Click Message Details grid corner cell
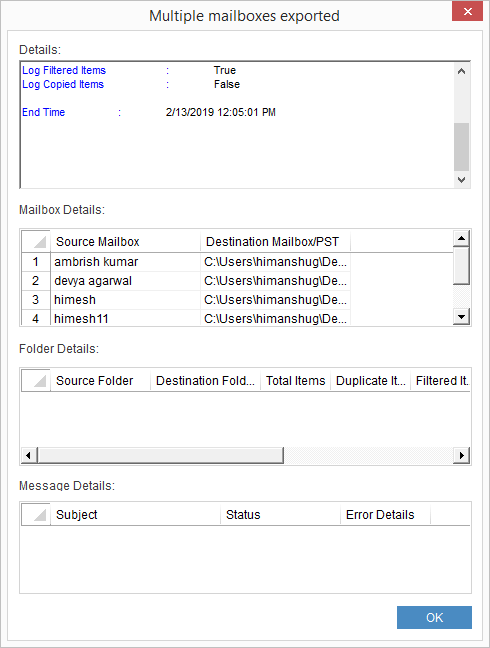 point(36,515)
